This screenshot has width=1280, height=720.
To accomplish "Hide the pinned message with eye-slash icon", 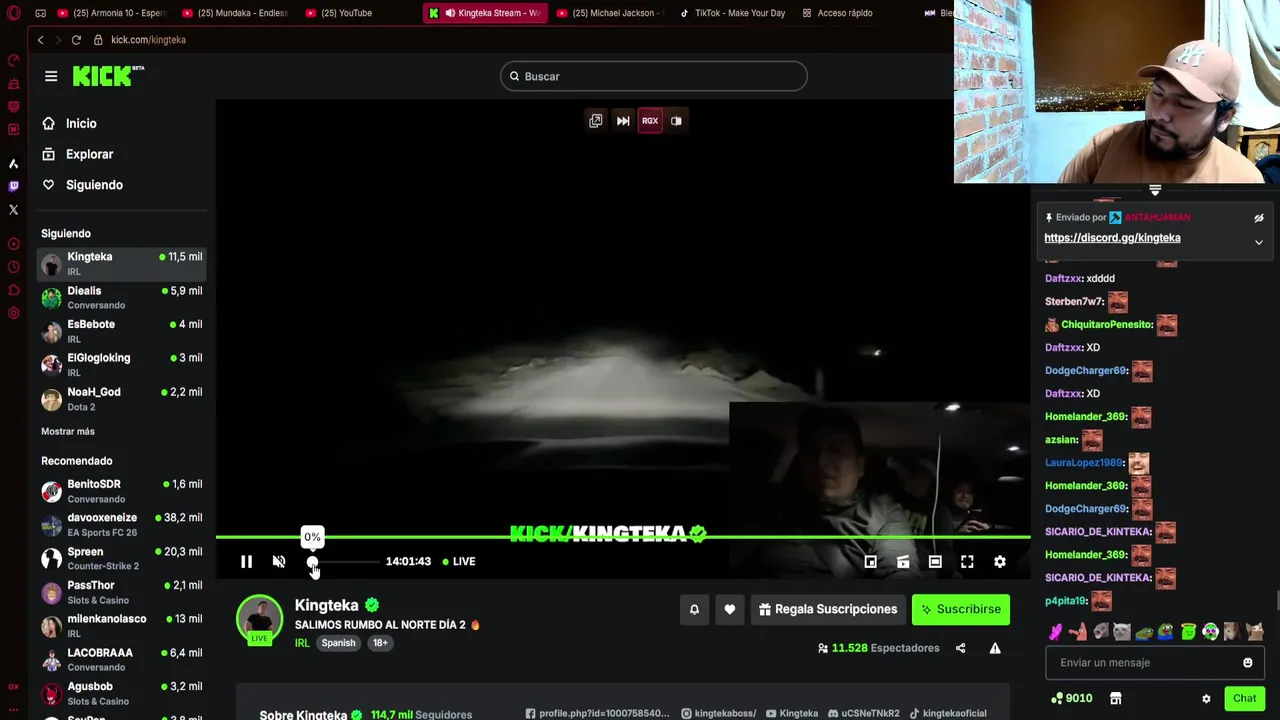I will (1259, 218).
